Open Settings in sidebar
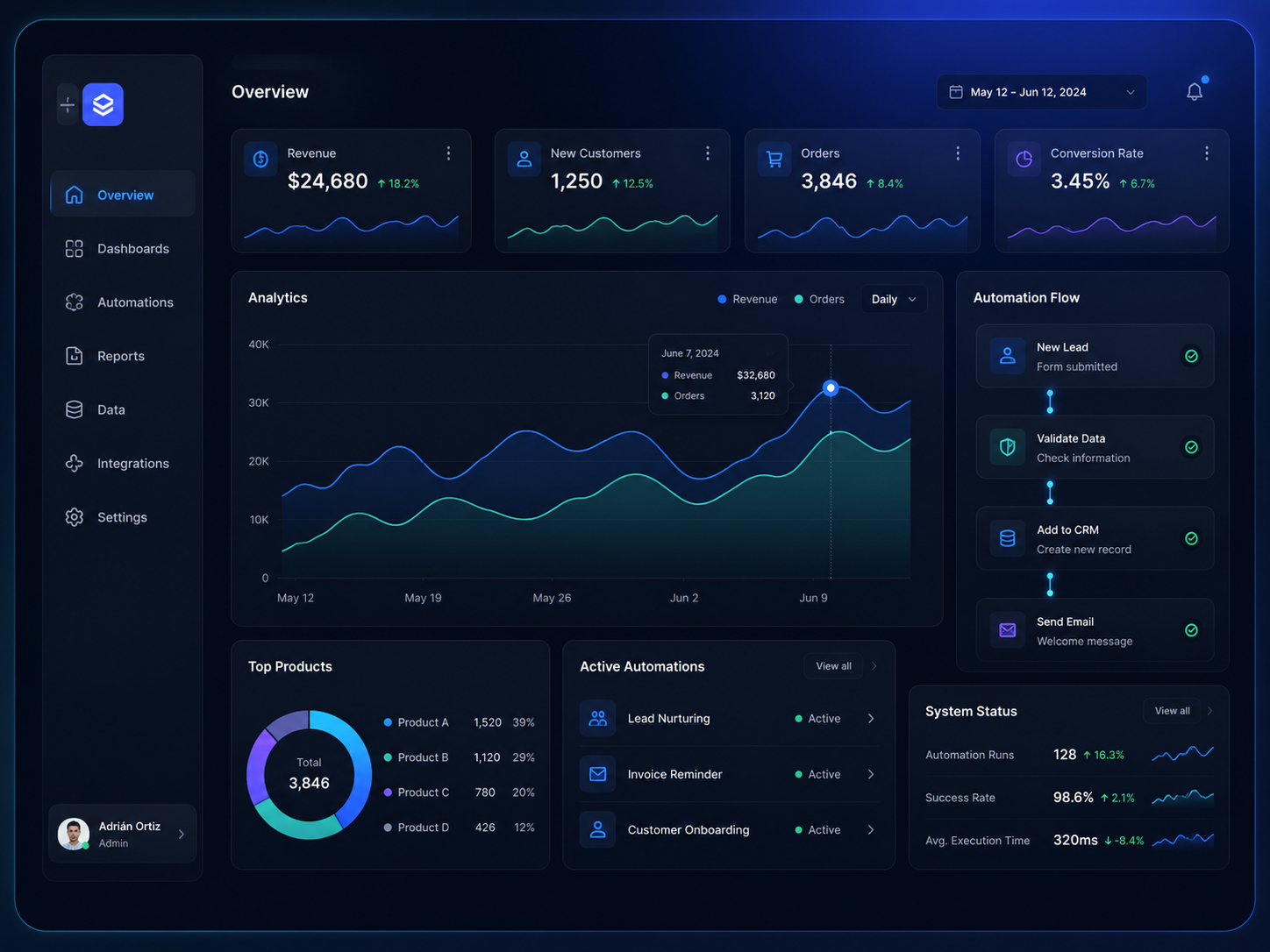The width and height of the screenshot is (1270, 952). [x=123, y=517]
